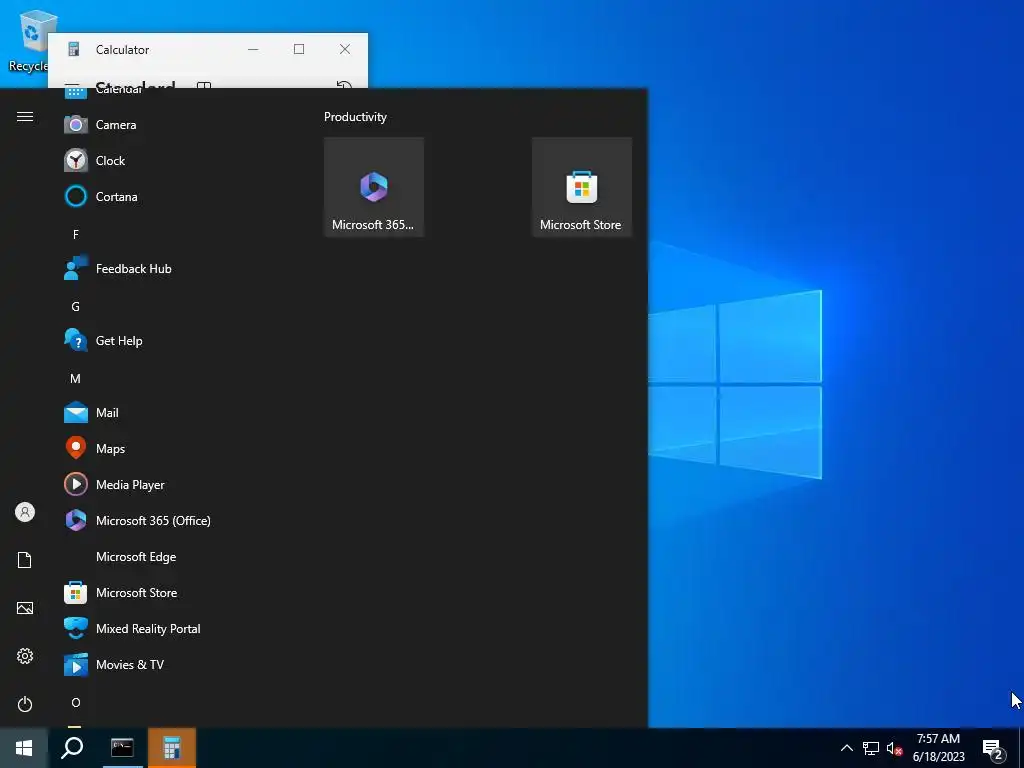Open the user account icon
Screen dimensions: 1024x768
tap(25, 512)
